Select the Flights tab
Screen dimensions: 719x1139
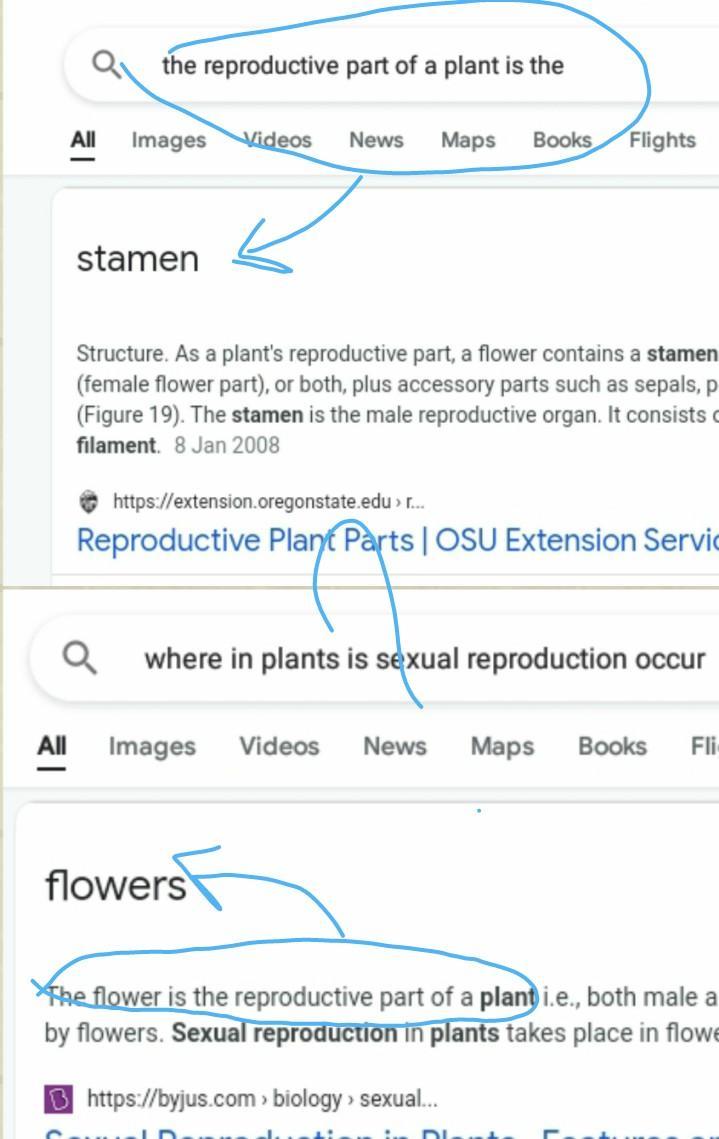click(662, 140)
